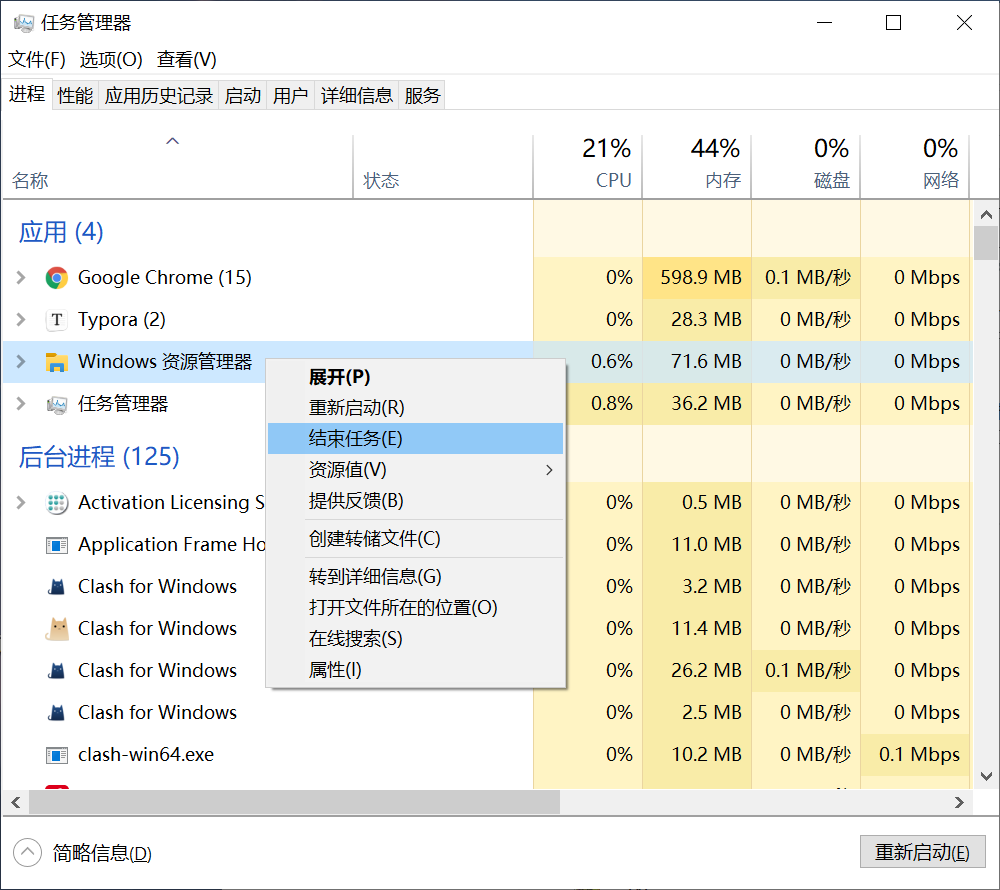Click the Activation Licensing process icon
Screen dimensions: 1000x890
[57, 503]
